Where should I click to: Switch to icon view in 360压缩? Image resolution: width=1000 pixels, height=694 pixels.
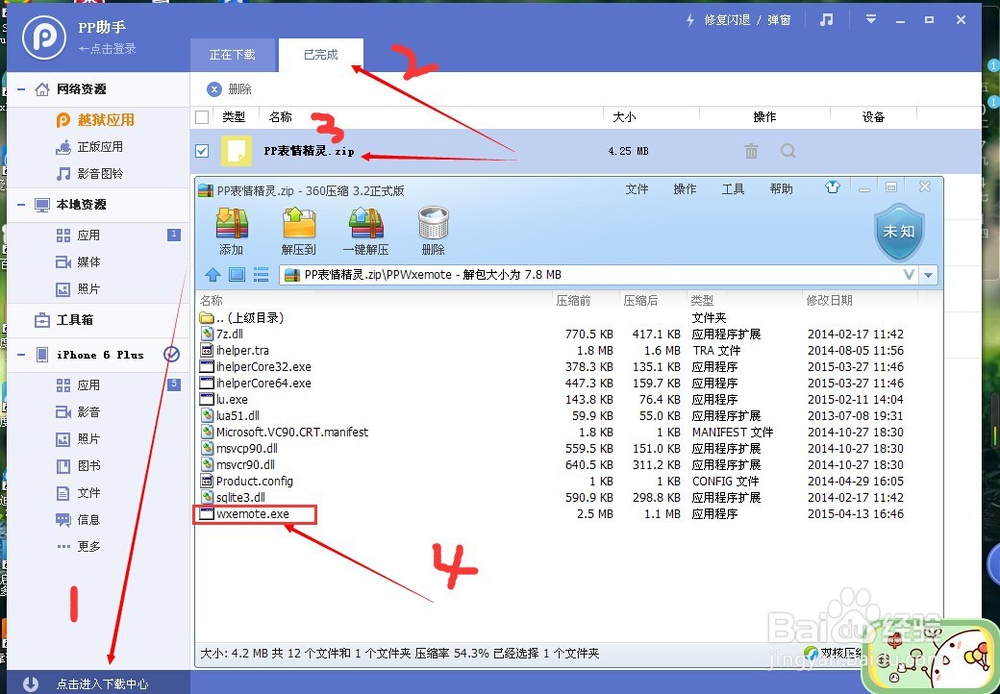[x=237, y=275]
